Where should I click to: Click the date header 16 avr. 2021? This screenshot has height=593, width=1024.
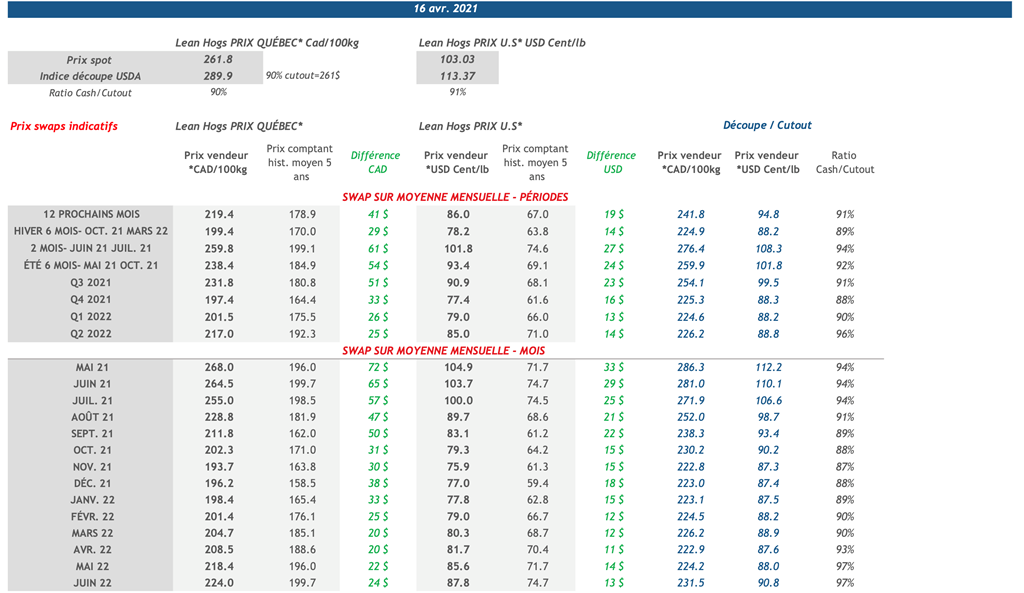(x=445, y=9)
